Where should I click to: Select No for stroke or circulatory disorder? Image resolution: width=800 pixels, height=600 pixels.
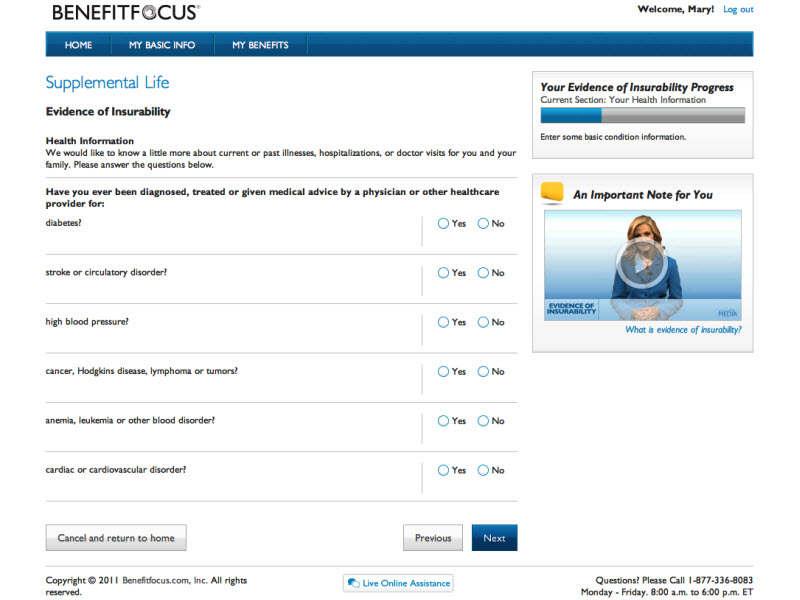pos(483,273)
